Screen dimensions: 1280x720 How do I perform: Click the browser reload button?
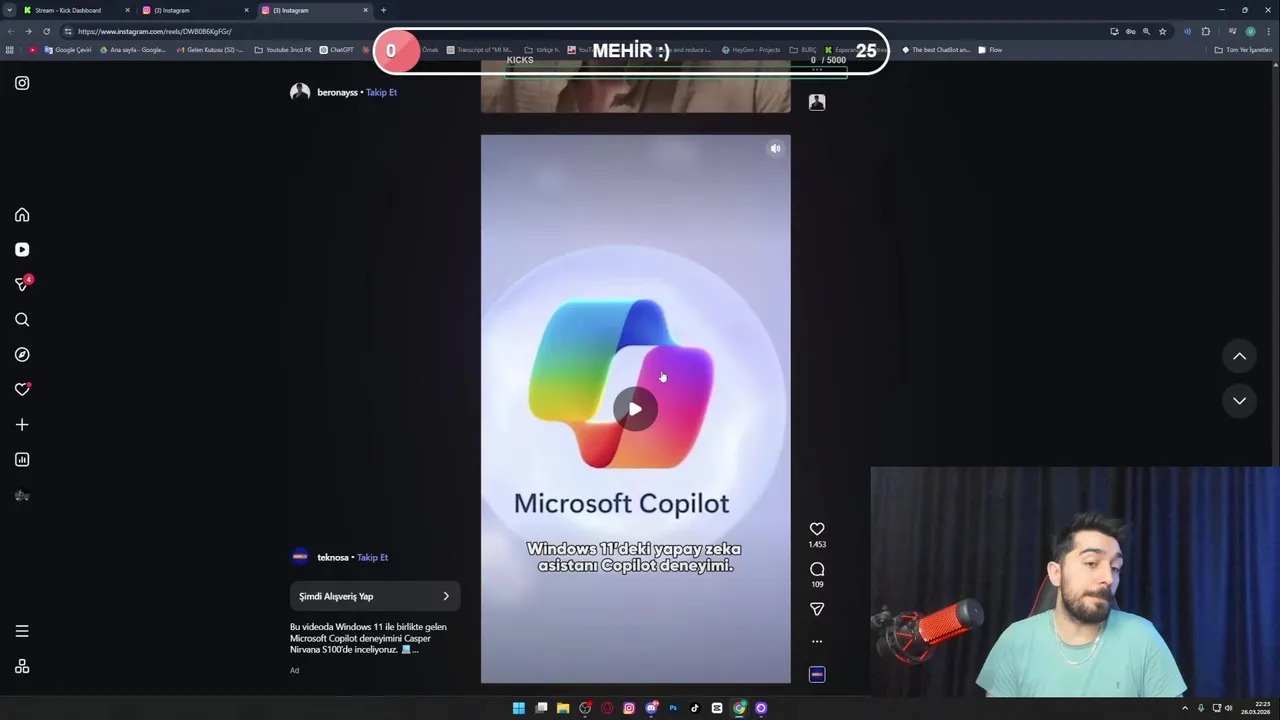click(46, 31)
